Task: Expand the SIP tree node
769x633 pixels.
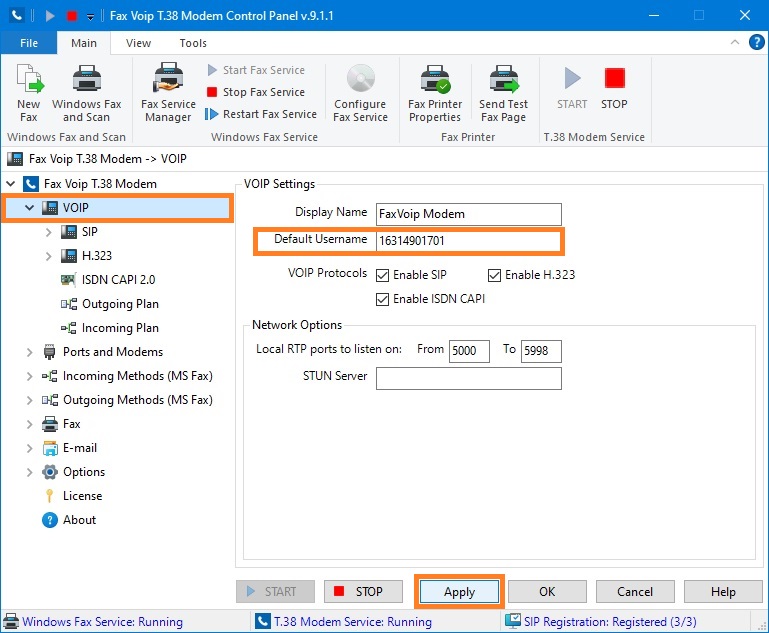Action: pos(48,232)
